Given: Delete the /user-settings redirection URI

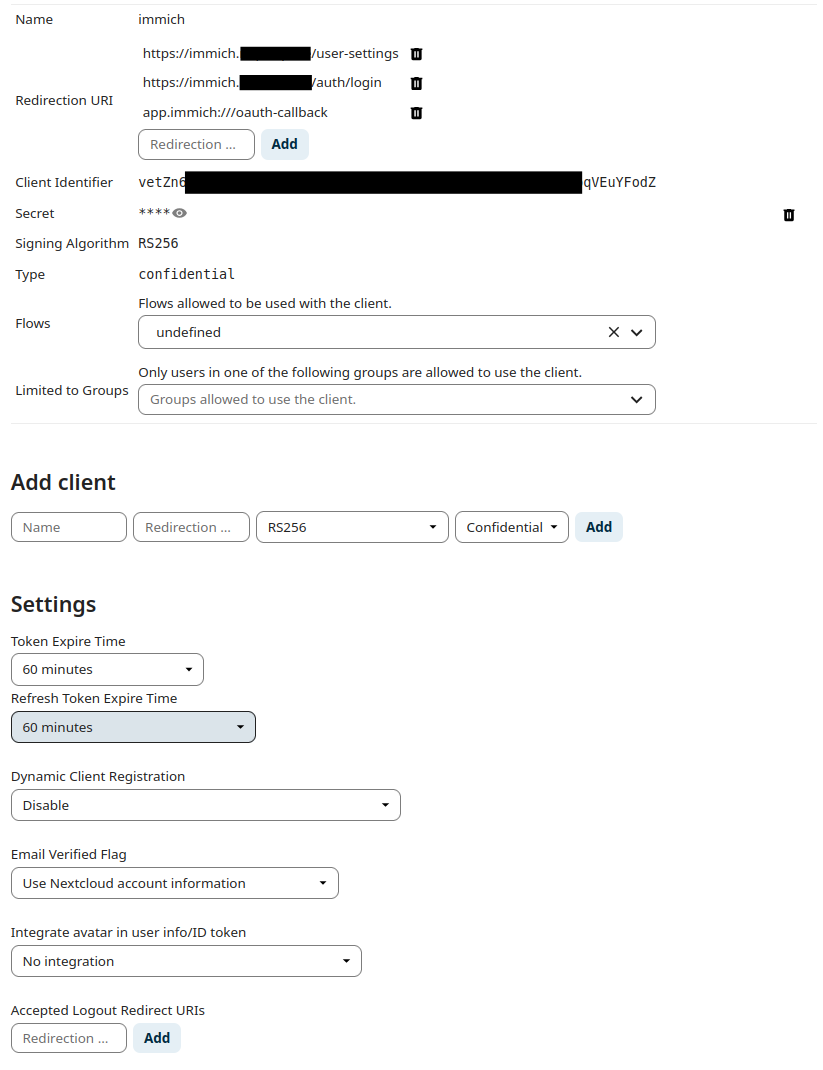Looking at the screenshot, I should tap(417, 54).
